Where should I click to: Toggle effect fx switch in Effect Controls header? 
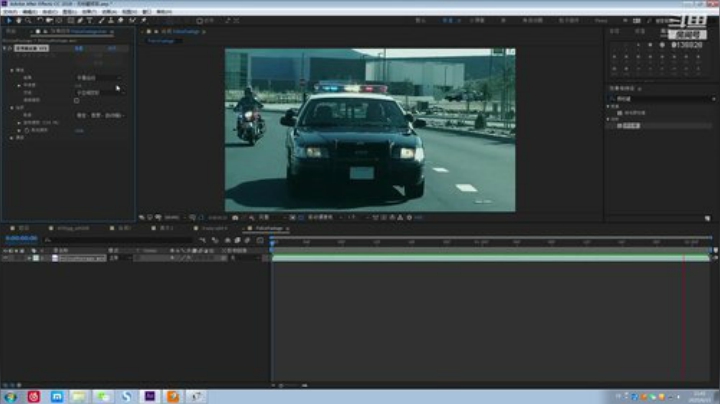click(10, 48)
